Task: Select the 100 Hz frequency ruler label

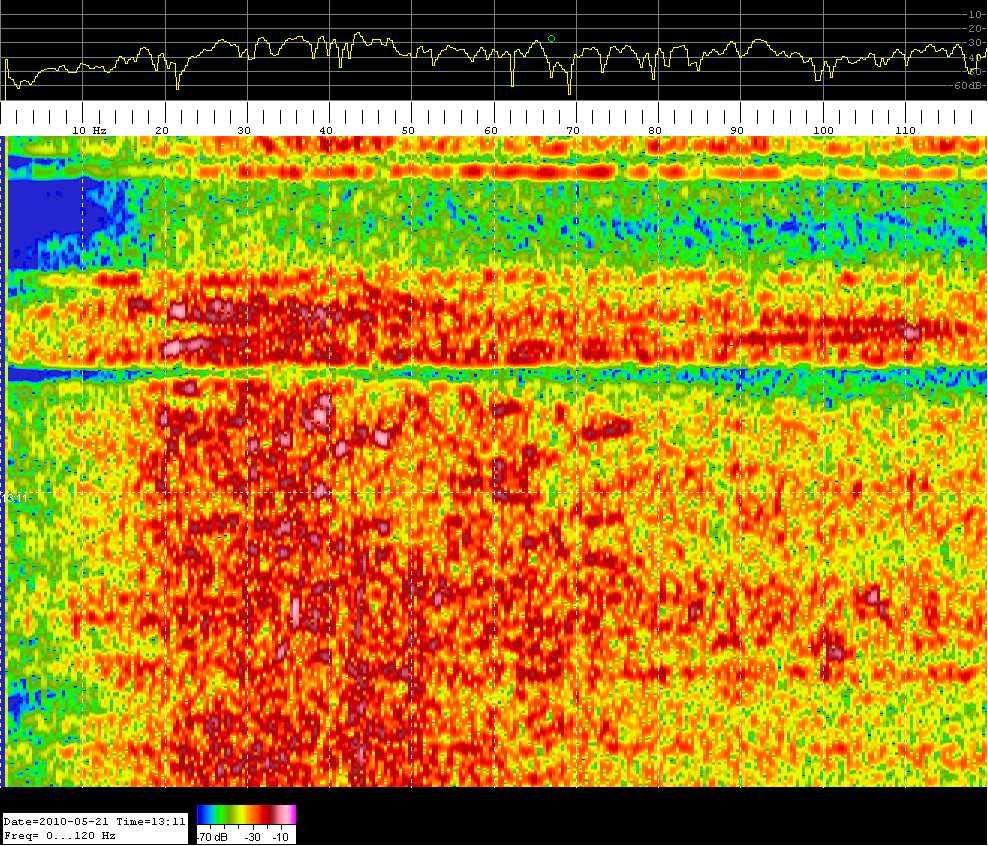Action: click(x=823, y=130)
